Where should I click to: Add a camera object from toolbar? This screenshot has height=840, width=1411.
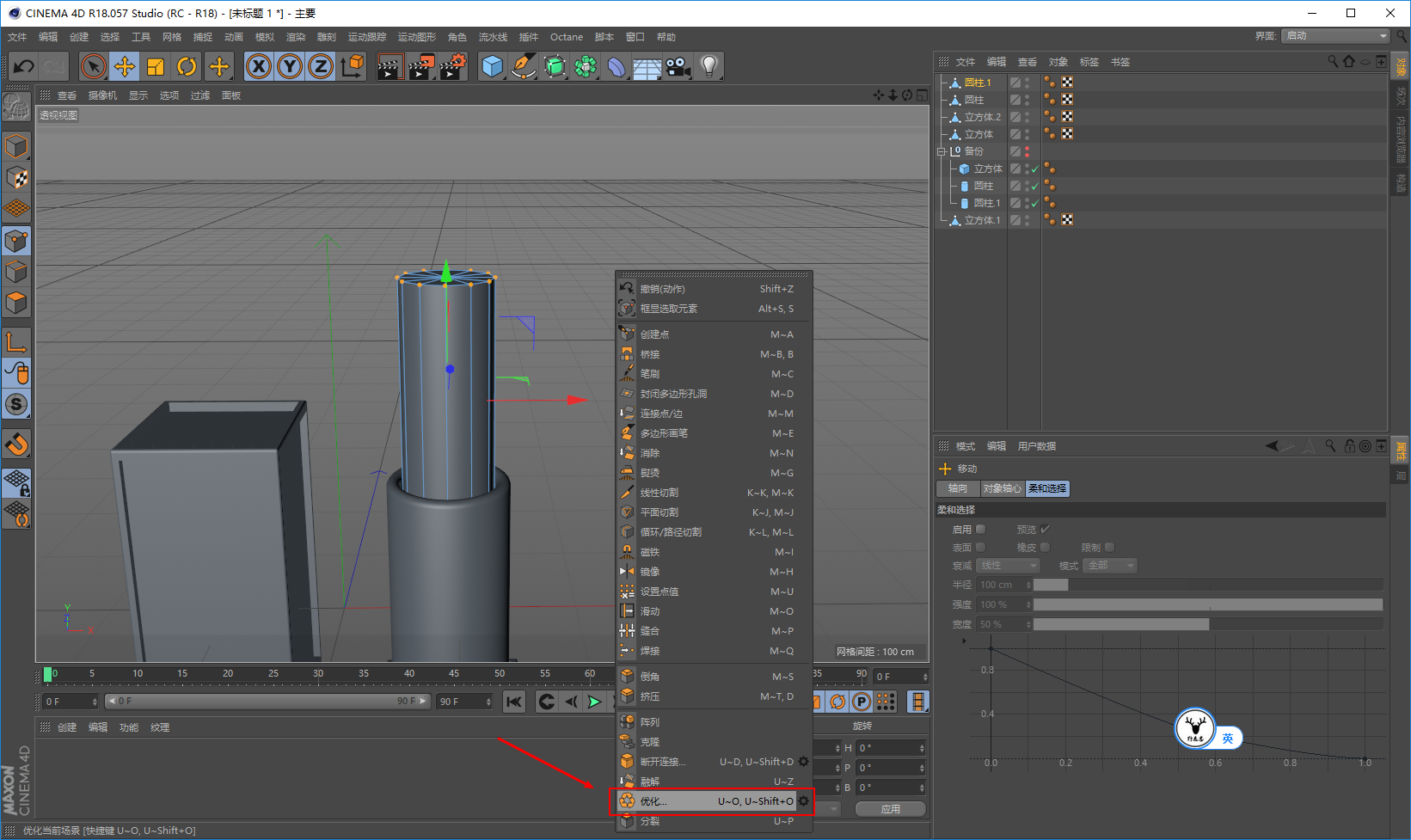678,66
